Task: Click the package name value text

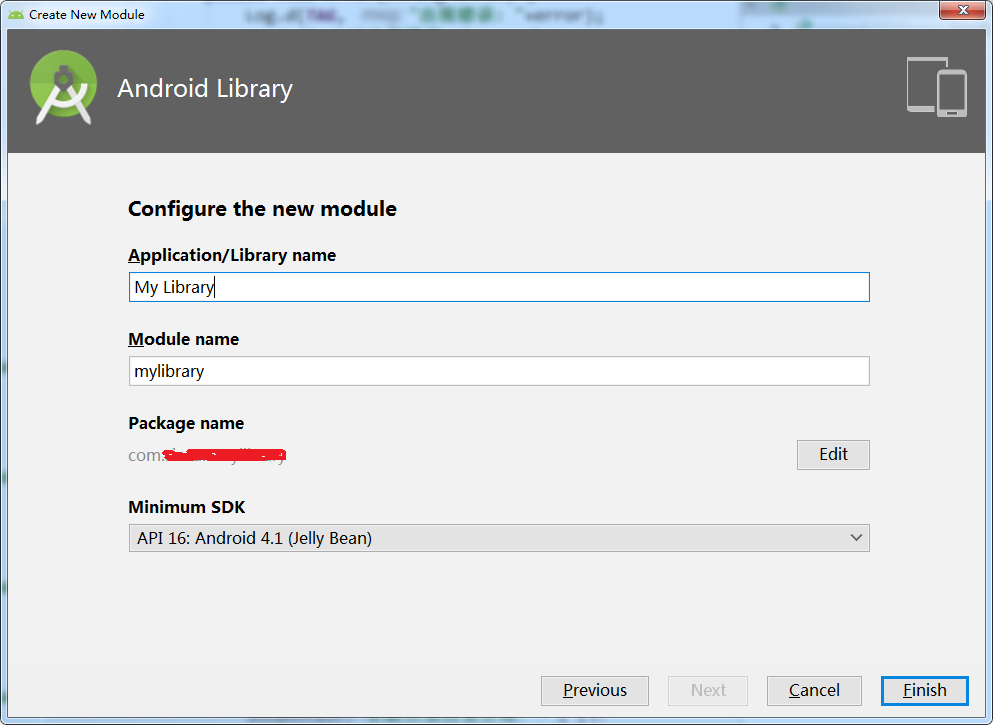Action: pos(207,455)
